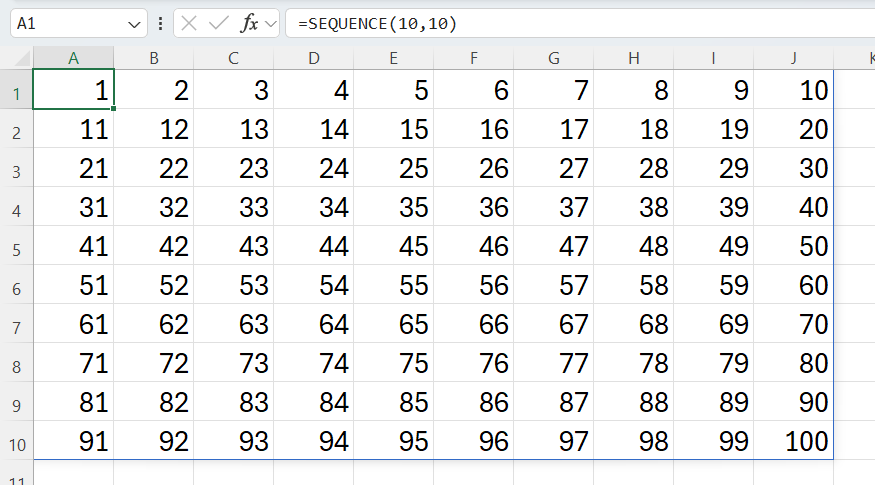This screenshot has height=485, width=875.
Task: Click cell containing 42
Action: pos(154,246)
